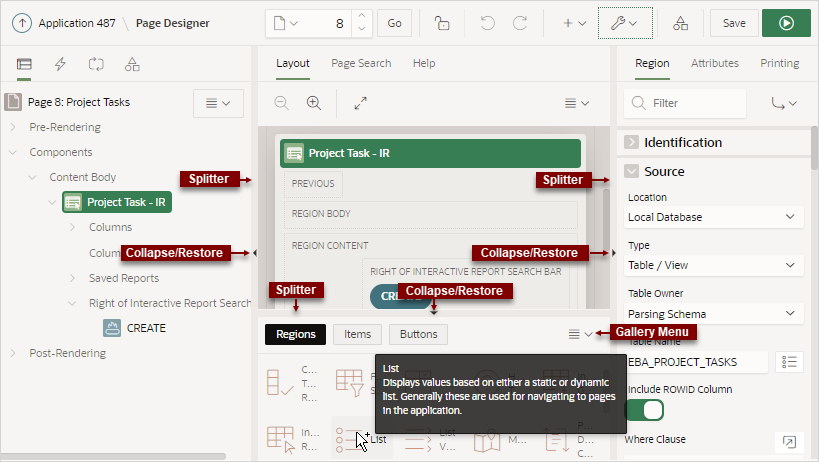Open the Create plus menu
The height and width of the screenshot is (462, 819).
(574, 23)
